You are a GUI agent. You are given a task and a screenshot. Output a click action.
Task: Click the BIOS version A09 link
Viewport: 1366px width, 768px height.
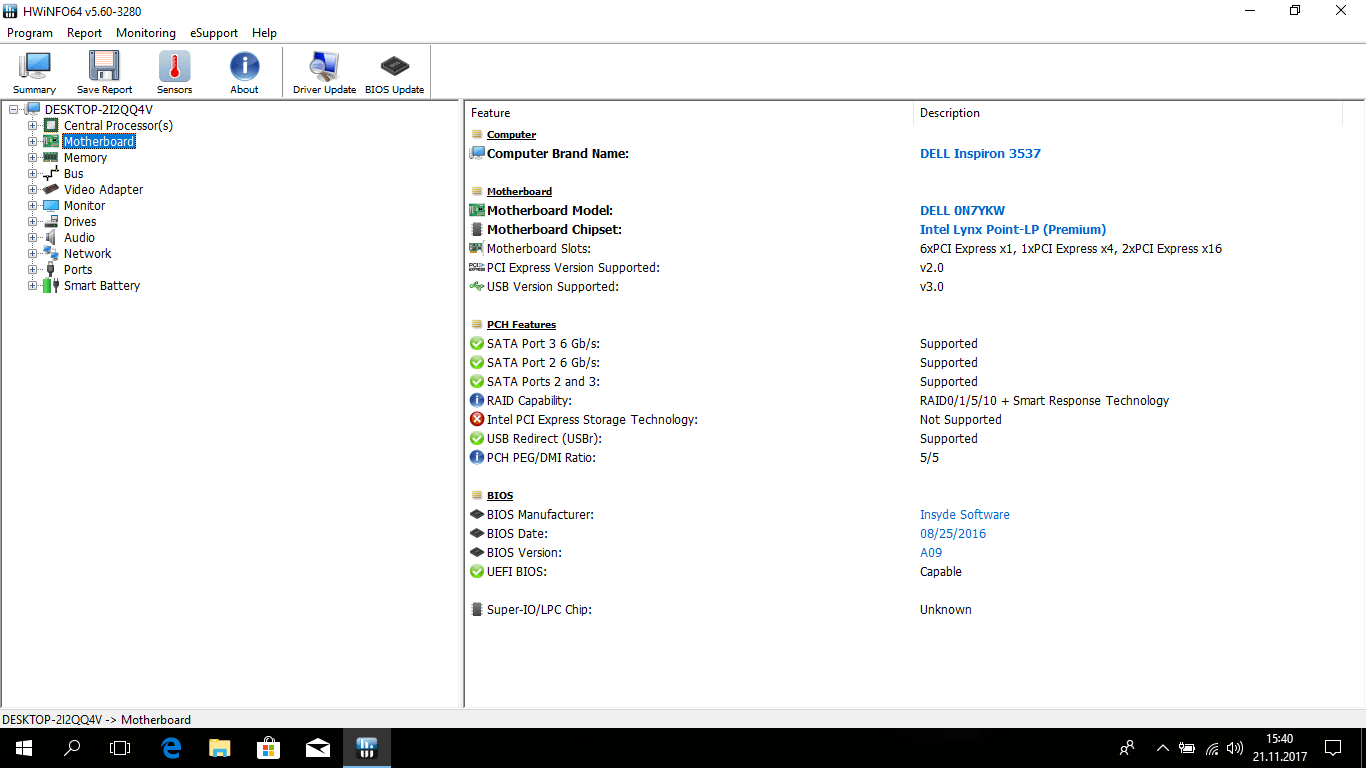[x=931, y=552]
